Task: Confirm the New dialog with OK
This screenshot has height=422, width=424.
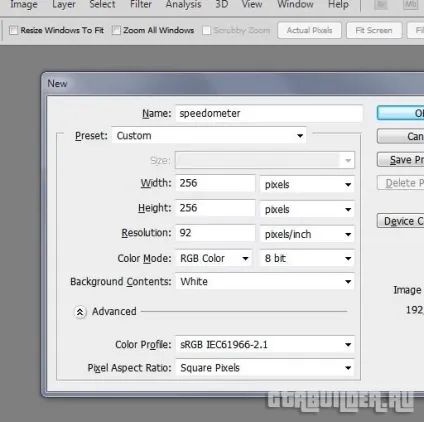Action: click(401, 113)
